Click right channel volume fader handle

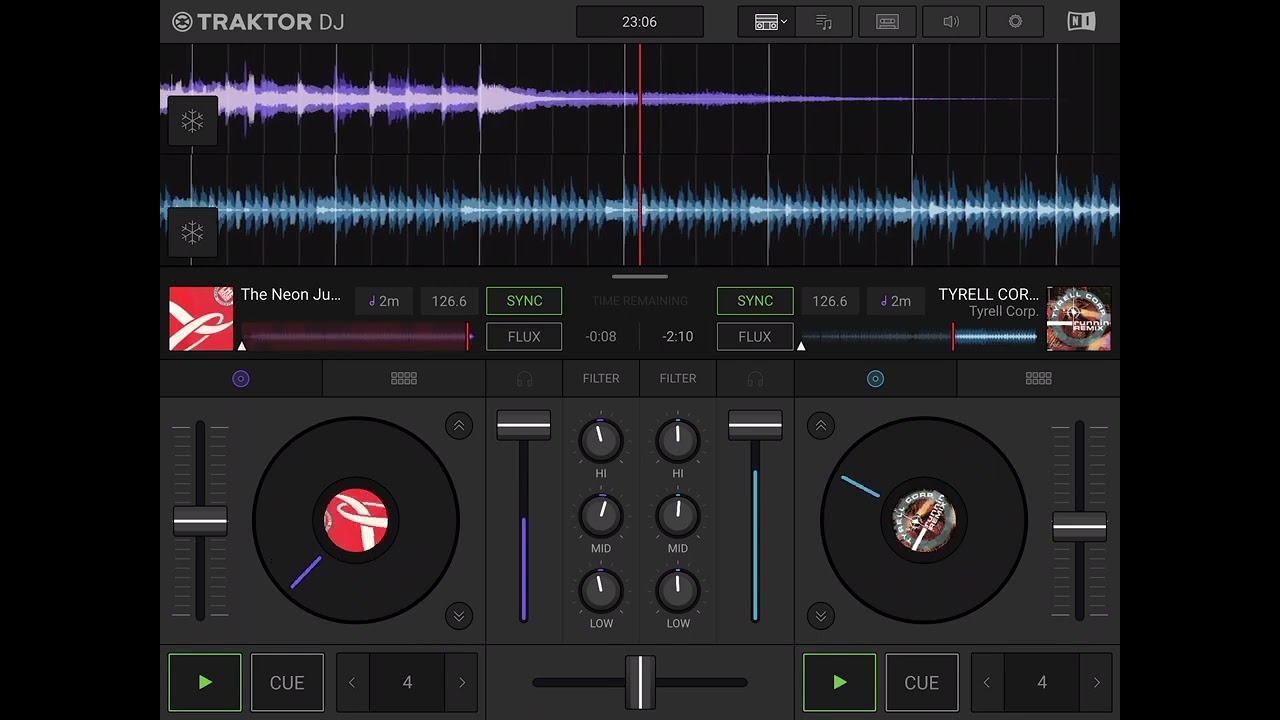click(x=755, y=425)
